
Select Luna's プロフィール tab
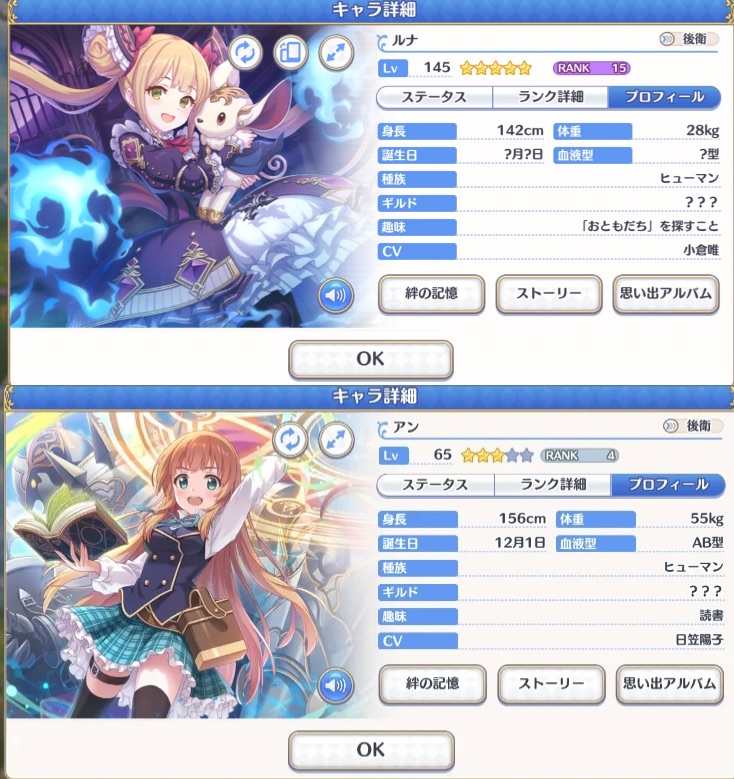664,97
